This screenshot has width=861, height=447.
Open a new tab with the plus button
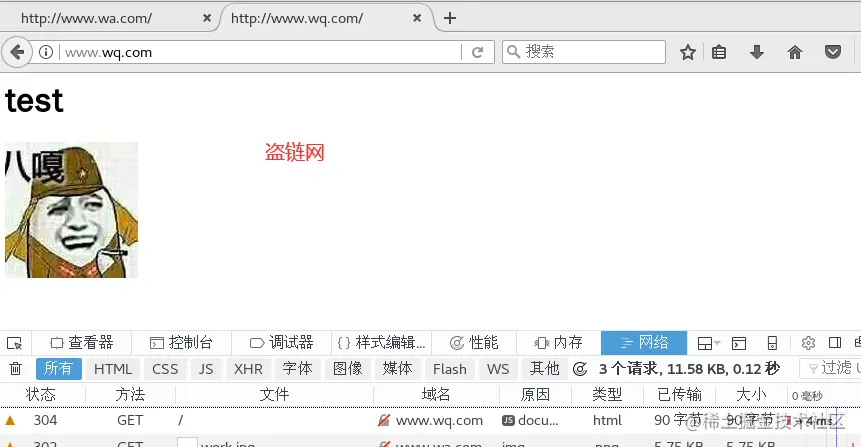[x=450, y=18]
